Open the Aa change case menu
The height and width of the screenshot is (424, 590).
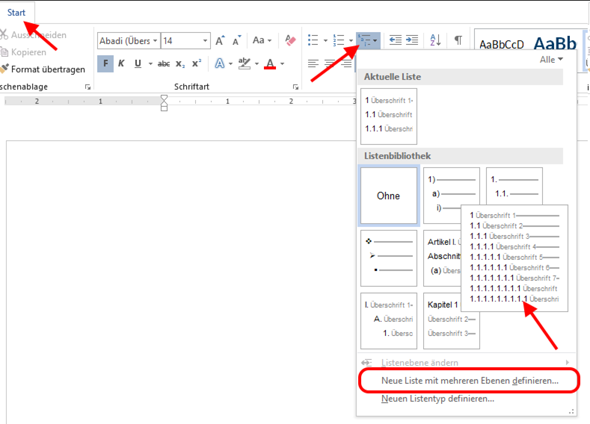[262, 40]
